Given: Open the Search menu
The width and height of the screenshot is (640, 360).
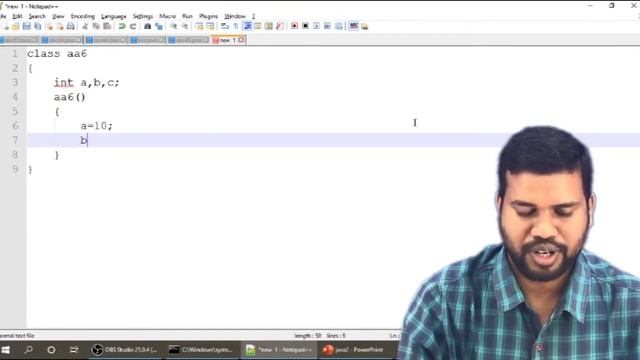Looking at the screenshot, I should (x=37, y=16).
